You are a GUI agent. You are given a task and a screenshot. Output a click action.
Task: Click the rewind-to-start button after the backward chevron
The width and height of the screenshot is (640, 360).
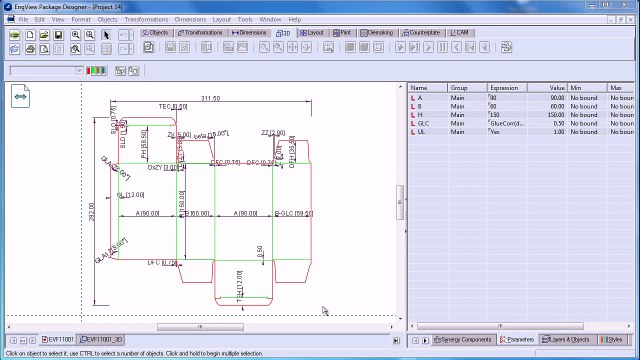[471, 47]
